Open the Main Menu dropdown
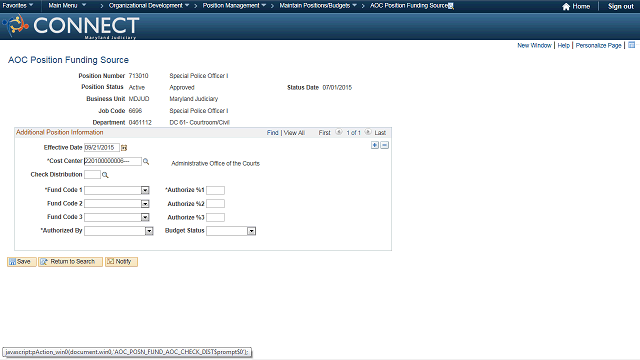Viewport: 640px width, 360px height. (x=67, y=6)
